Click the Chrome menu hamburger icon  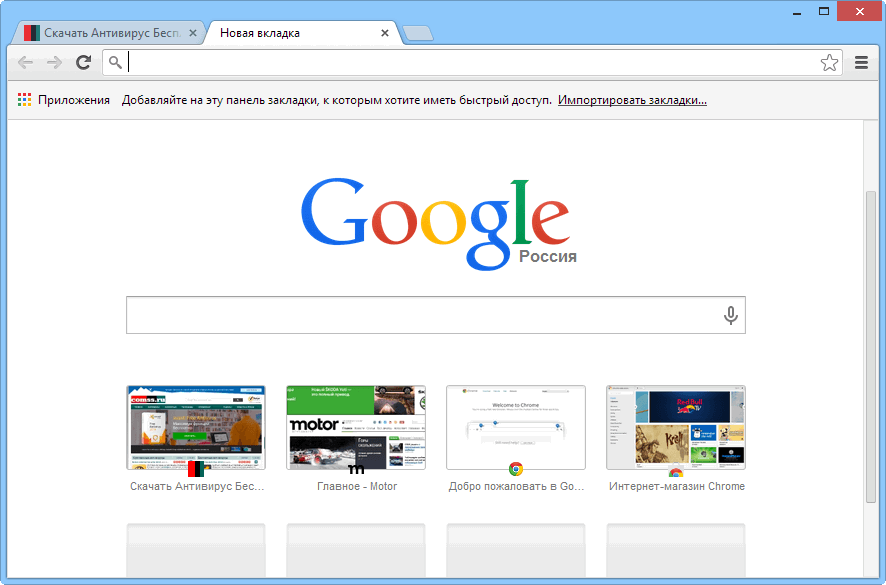click(x=861, y=62)
